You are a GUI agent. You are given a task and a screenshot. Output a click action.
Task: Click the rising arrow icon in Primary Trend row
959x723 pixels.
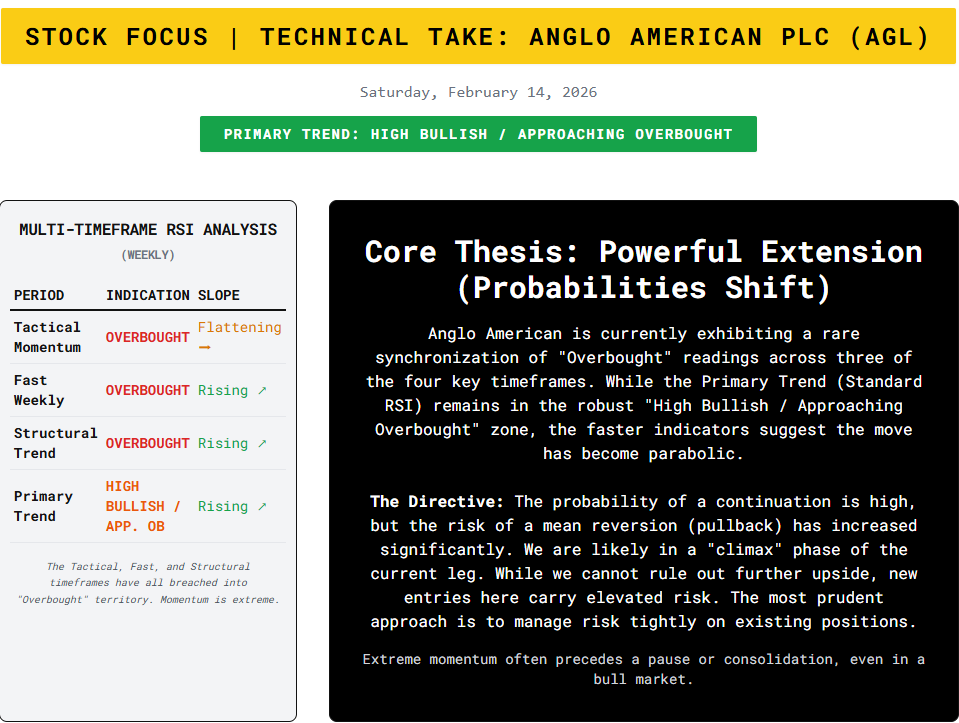(x=262, y=506)
